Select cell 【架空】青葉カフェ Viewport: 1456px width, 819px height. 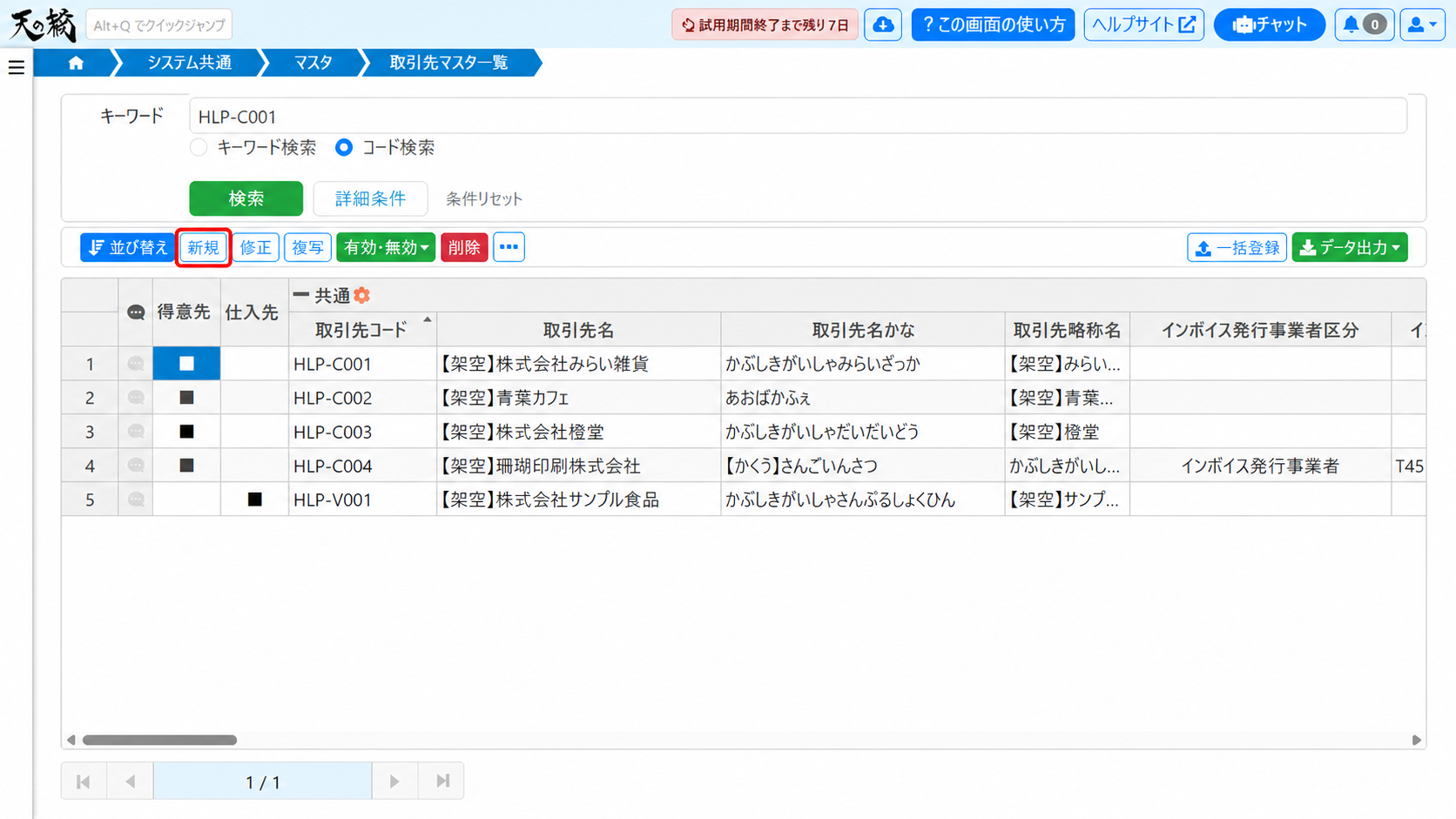pos(579,398)
